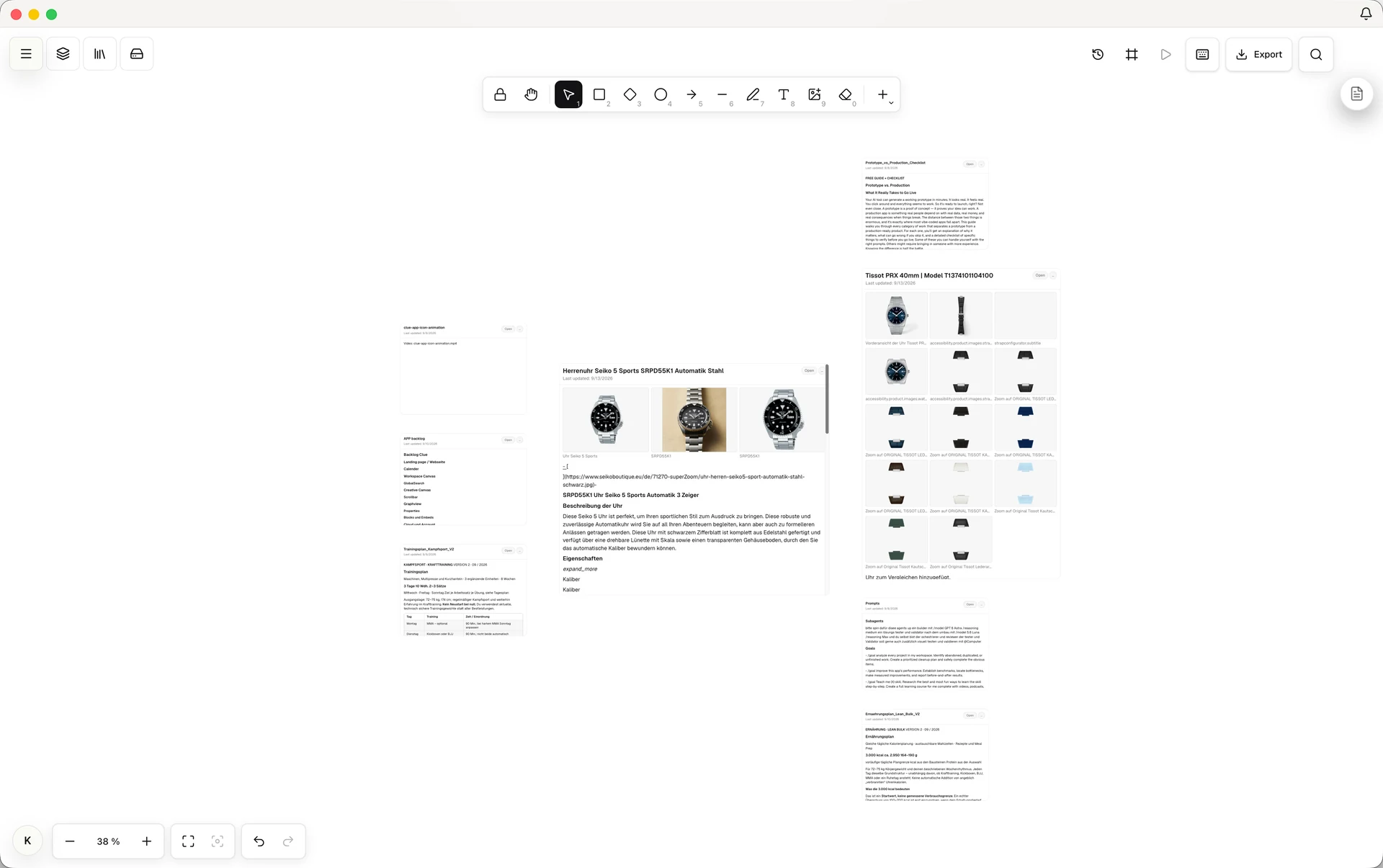Select the pencil draw tool
The height and width of the screenshot is (868, 1383).
click(x=753, y=94)
